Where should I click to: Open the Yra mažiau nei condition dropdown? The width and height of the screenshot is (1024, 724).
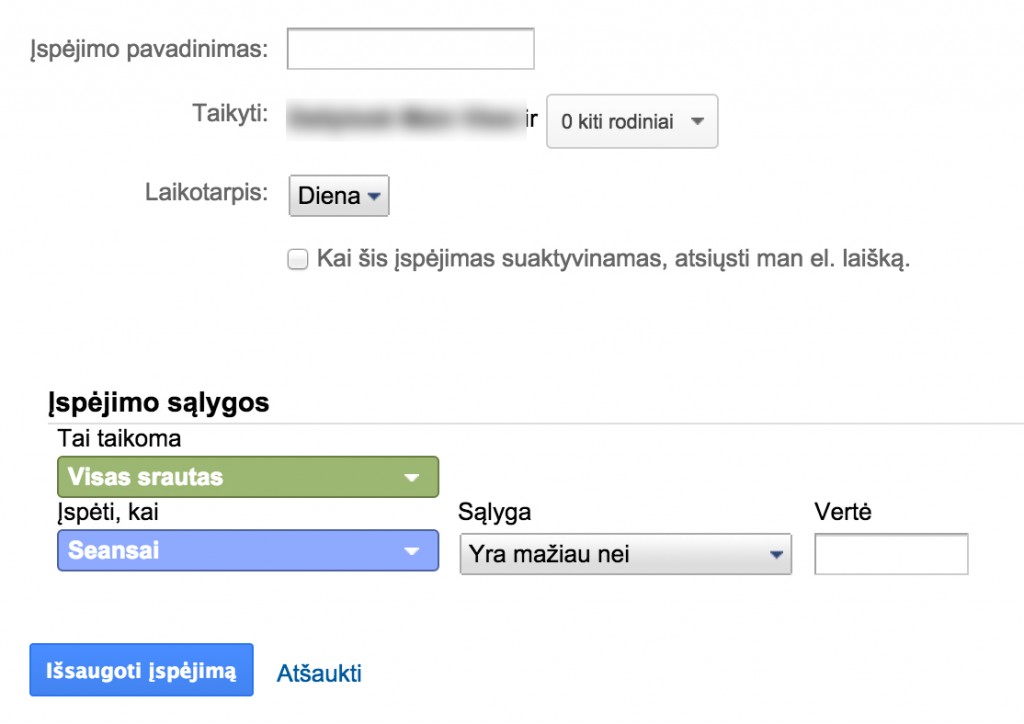coord(625,553)
